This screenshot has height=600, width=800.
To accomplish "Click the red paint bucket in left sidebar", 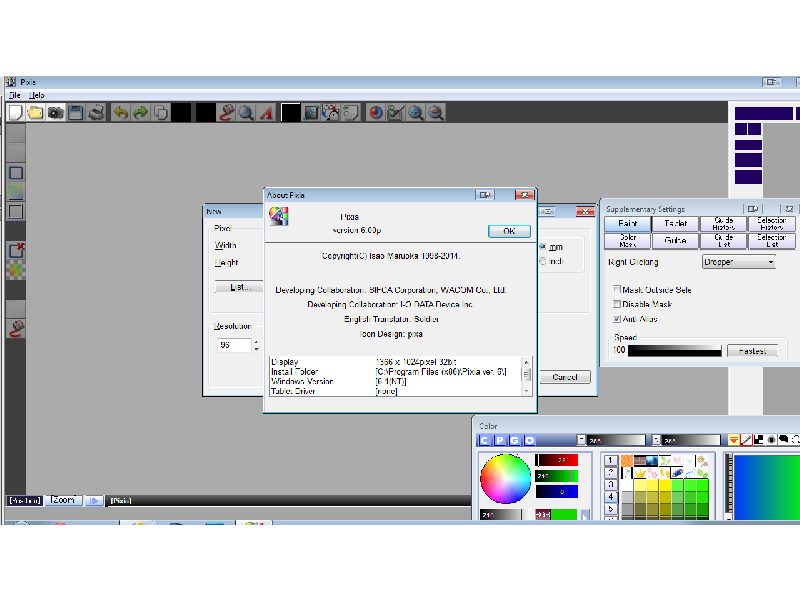I will pos(16,328).
